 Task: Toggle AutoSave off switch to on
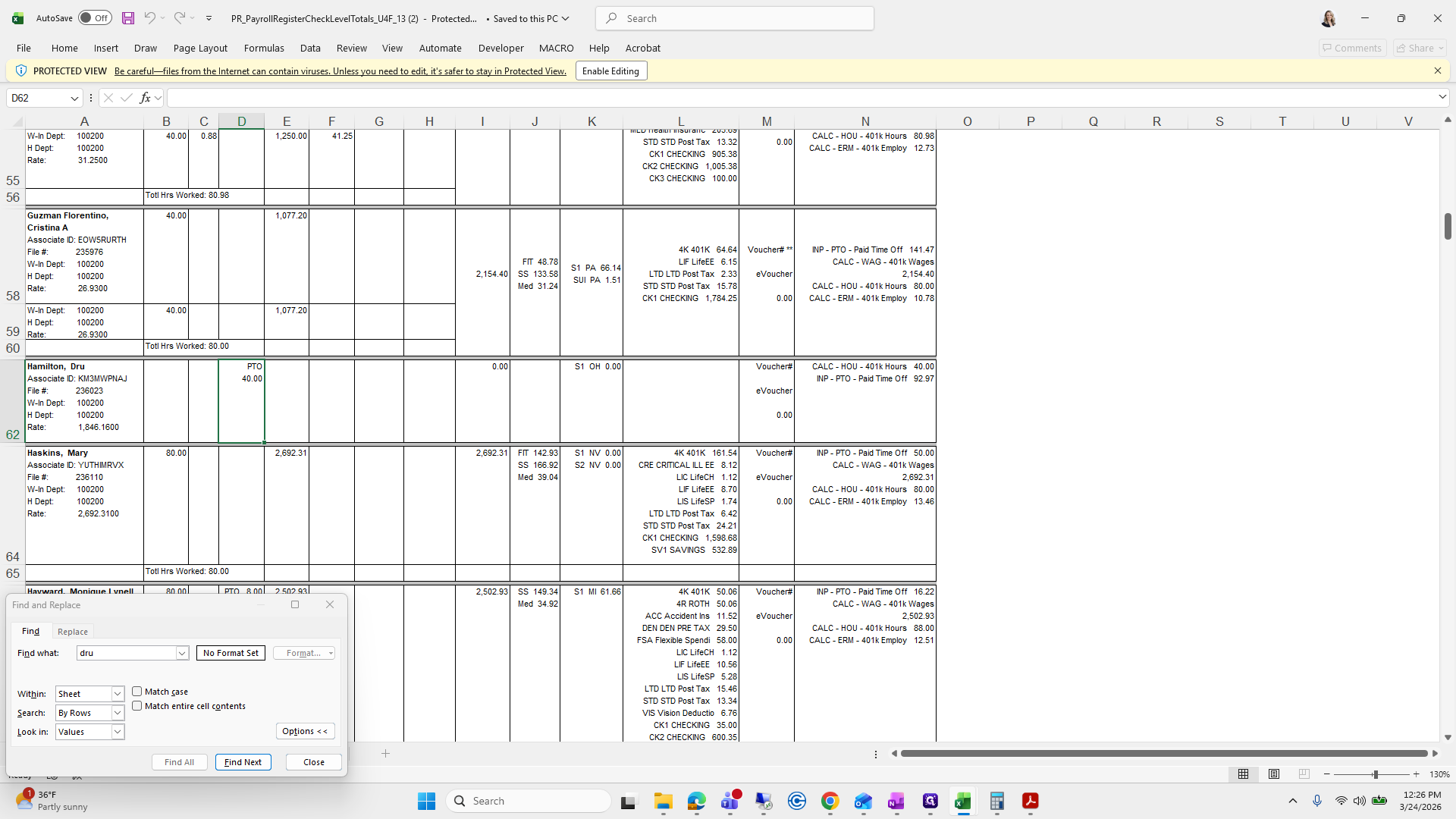click(94, 17)
